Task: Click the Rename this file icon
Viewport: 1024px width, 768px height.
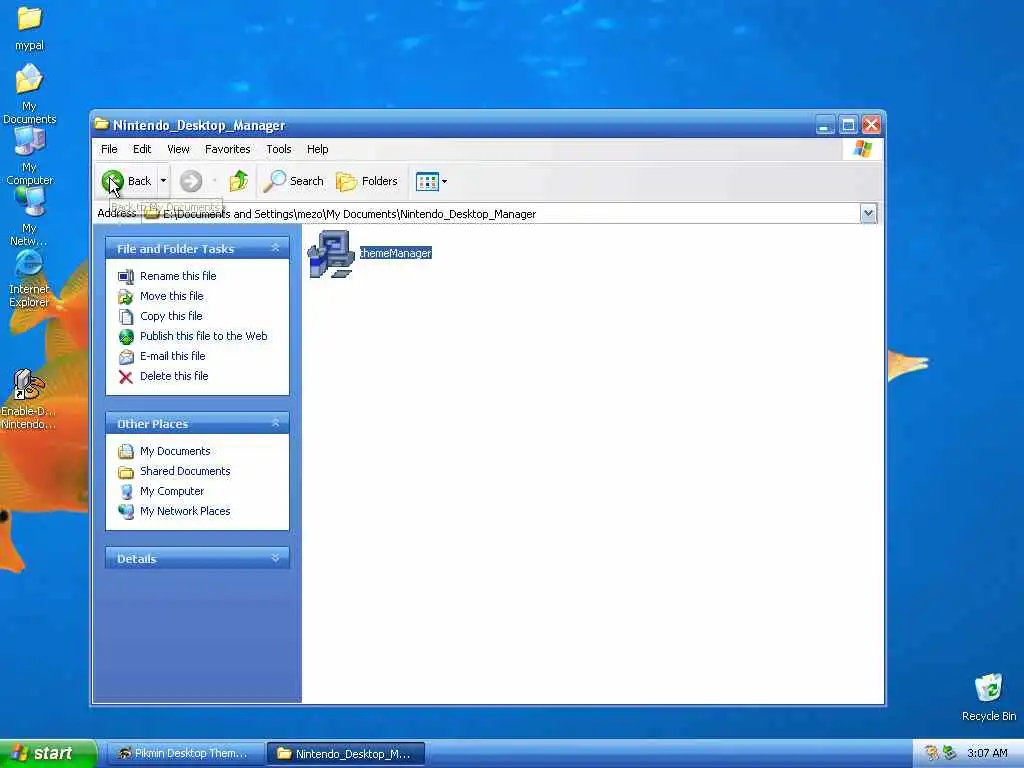Action: coord(125,277)
